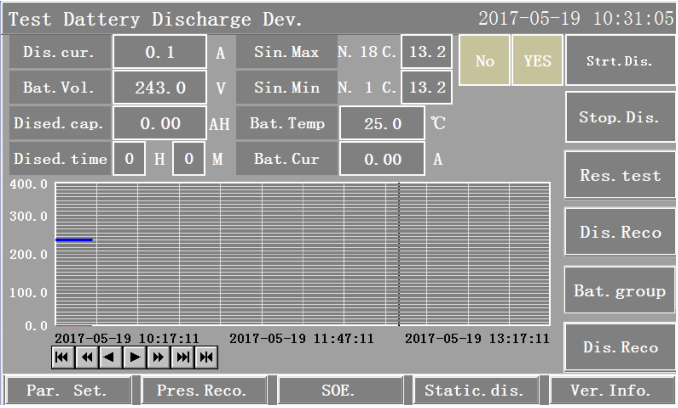Screen dimensions: 678x408
Task: Select the No option
Action: pyautogui.click(x=484, y=61)
